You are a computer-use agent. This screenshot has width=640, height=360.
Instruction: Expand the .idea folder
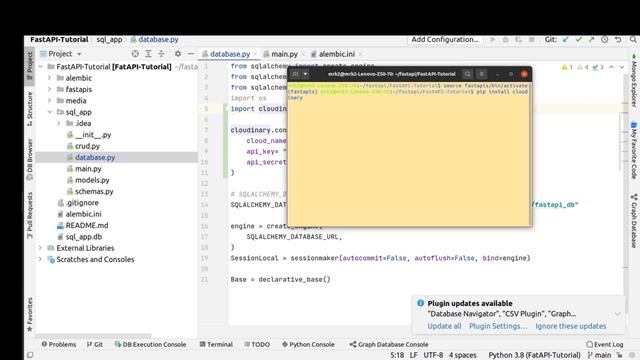coord(59,123)
